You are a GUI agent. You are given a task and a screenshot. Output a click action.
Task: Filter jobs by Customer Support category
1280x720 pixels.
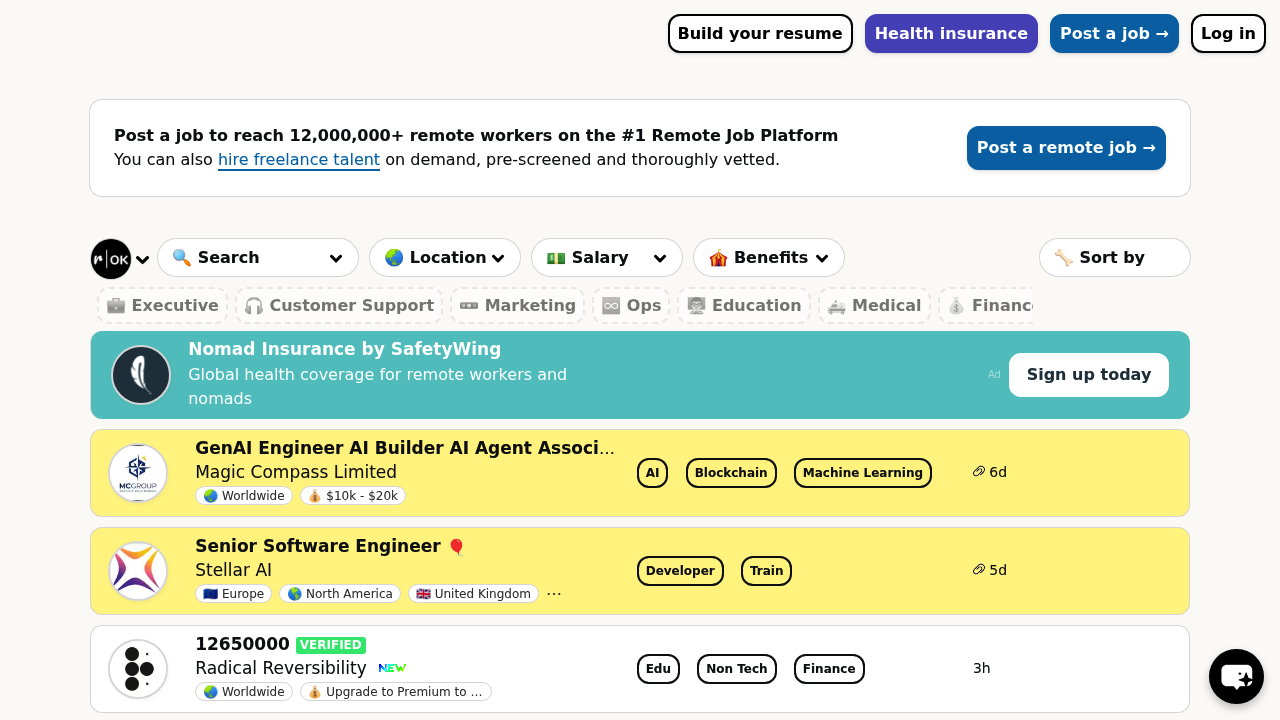[339, 306]
